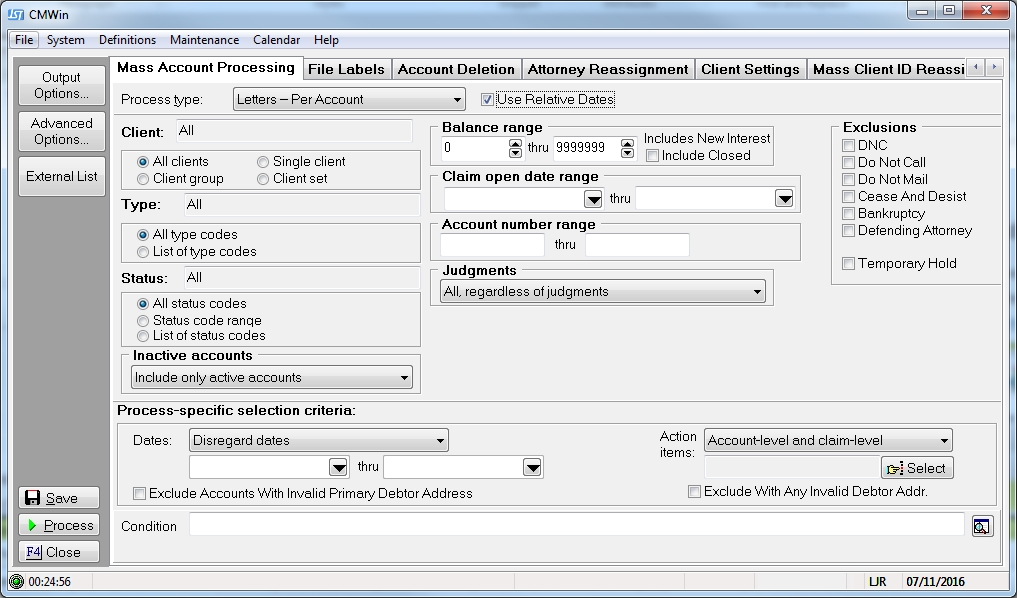Click the External List button
The height and width of the screenshot is (598, 1017).
coord(61,176)
